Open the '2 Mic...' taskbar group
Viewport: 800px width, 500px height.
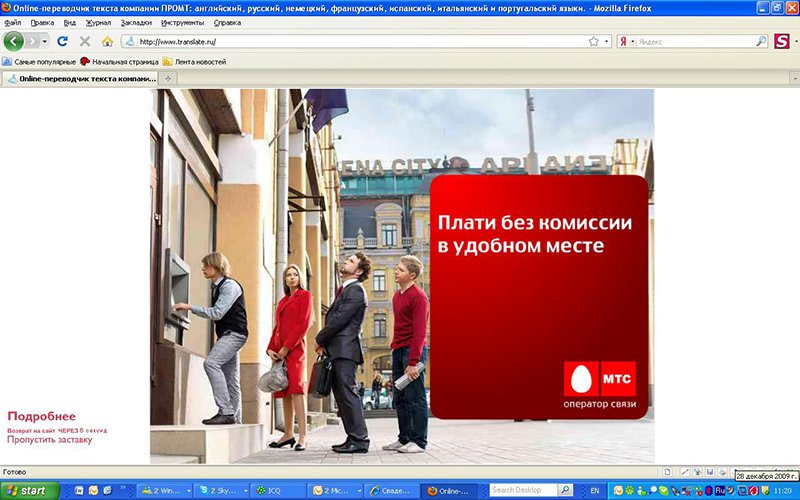tap(337, 490)
